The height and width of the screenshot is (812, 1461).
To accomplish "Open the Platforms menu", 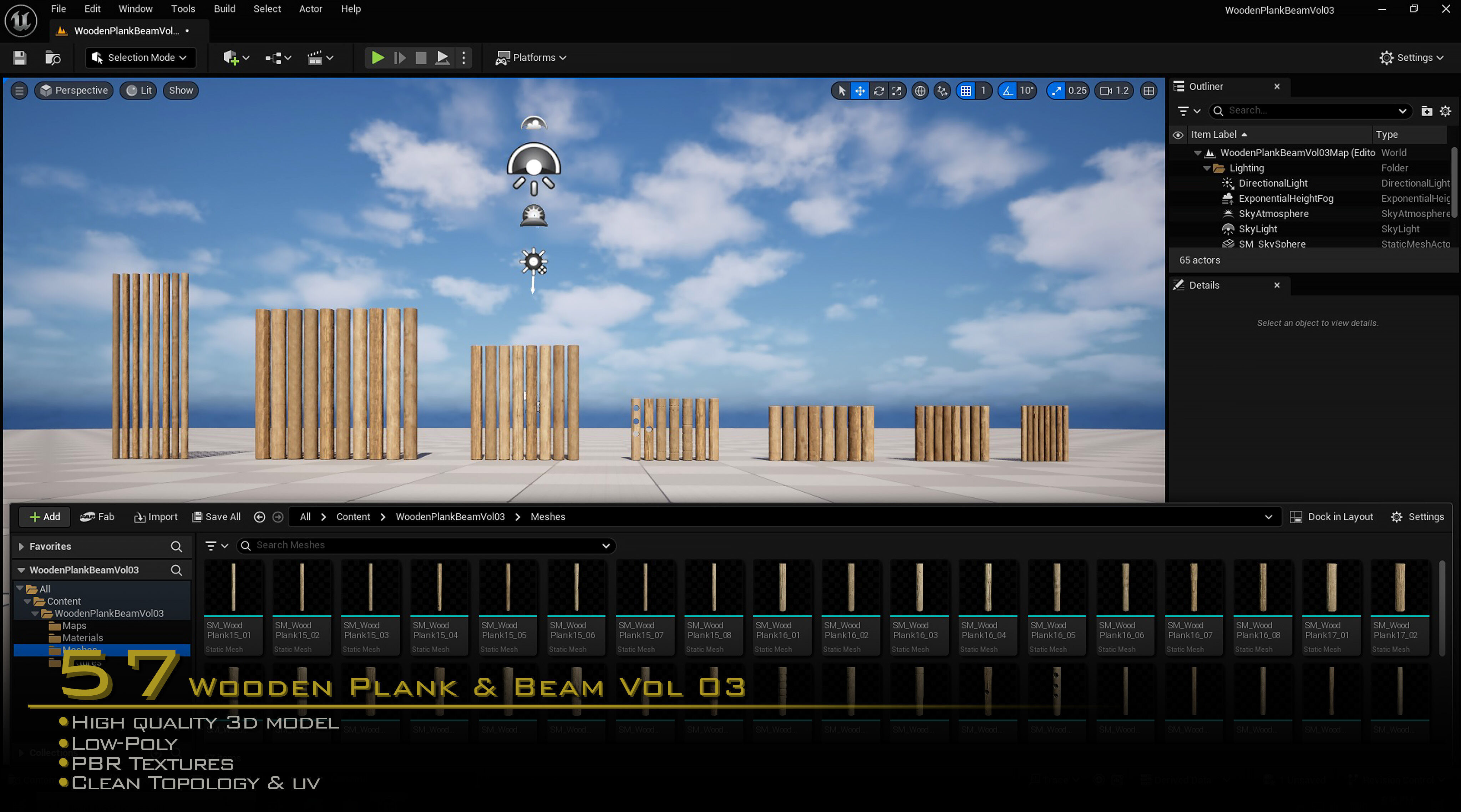I will coord(531,57).
